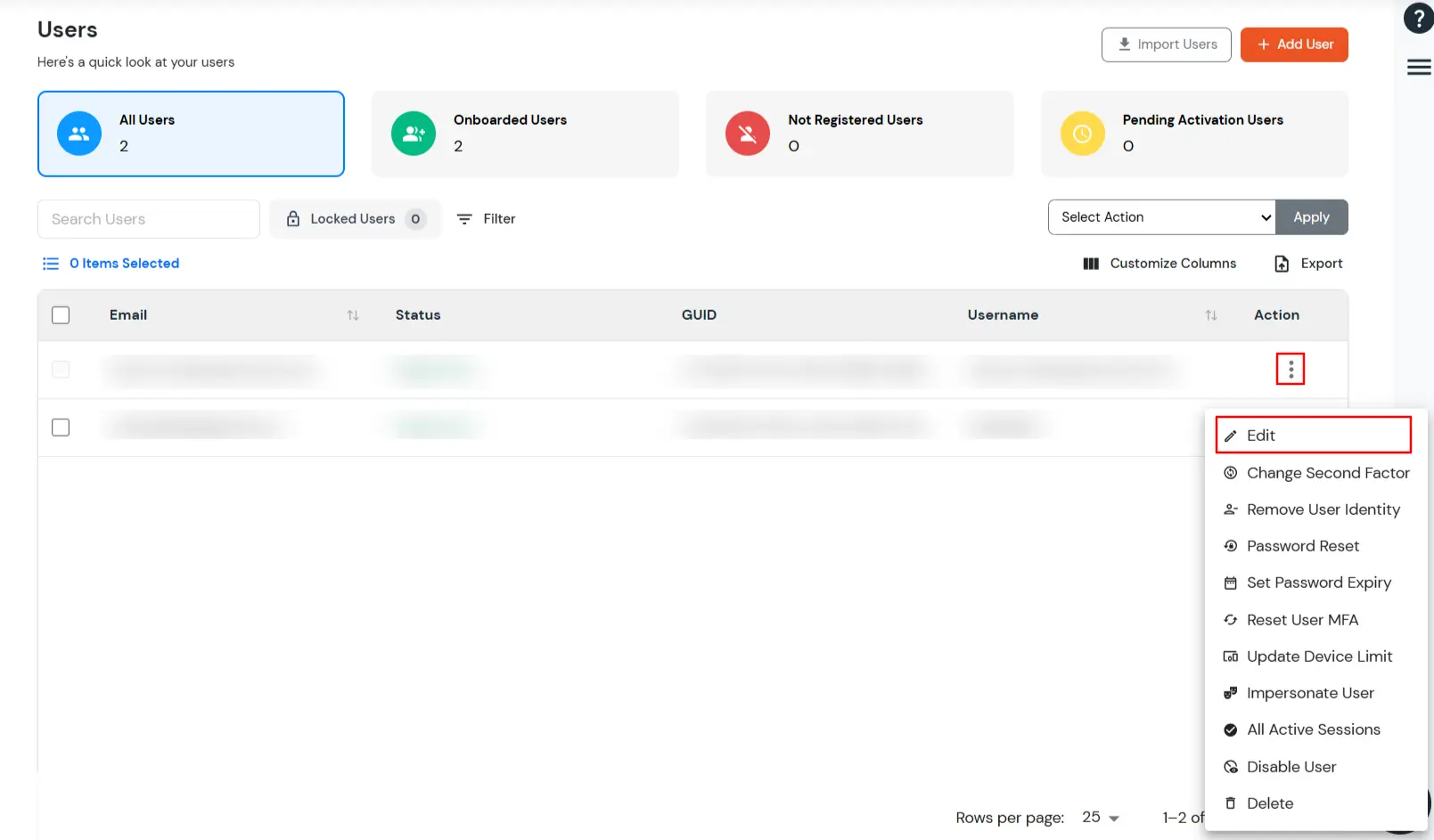Open the rows per page 25 dropdown
Screen dimensions: 1434x840
point(1101,818)
